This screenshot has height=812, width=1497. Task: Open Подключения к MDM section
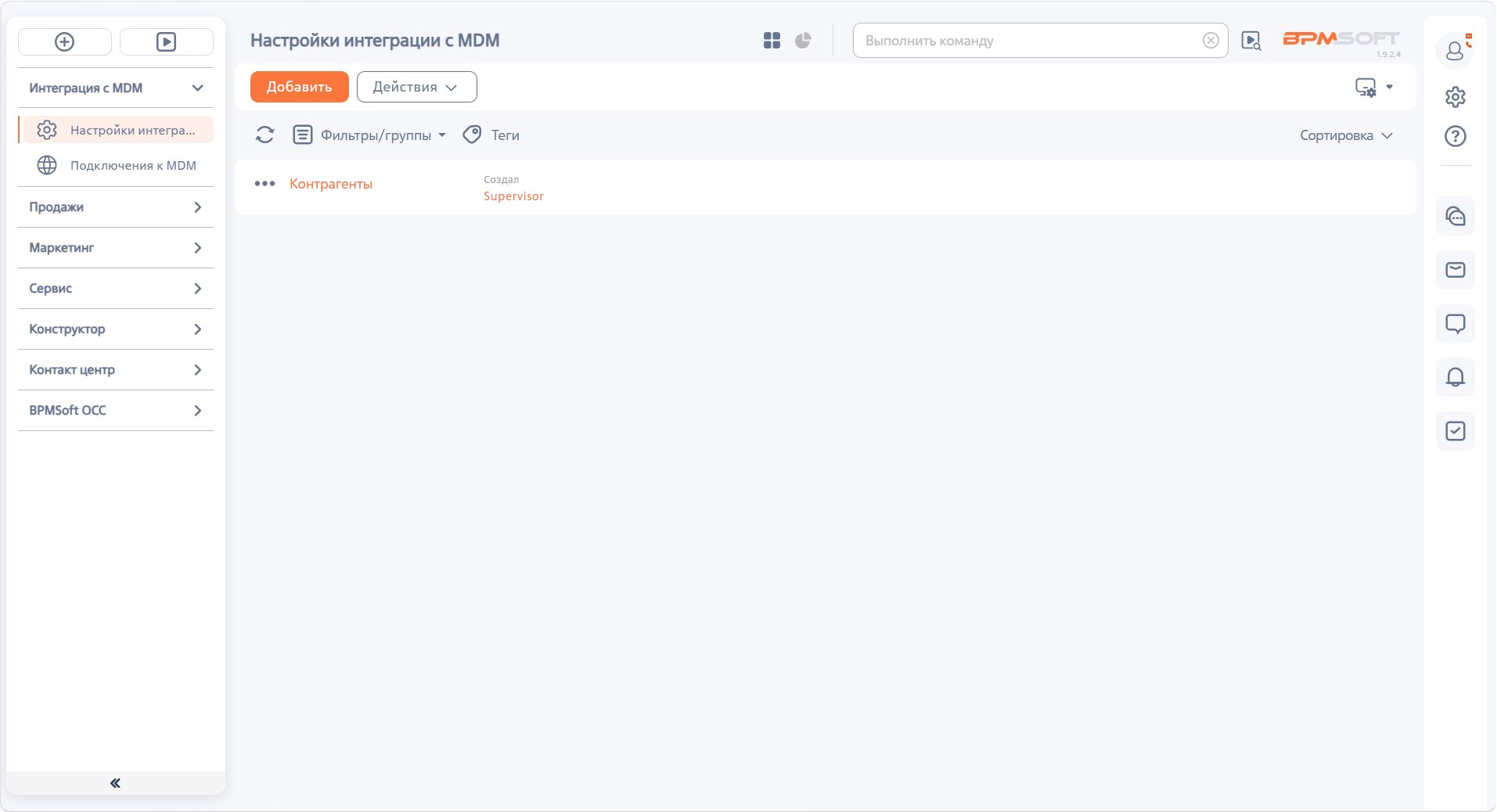tap(117, 165)
